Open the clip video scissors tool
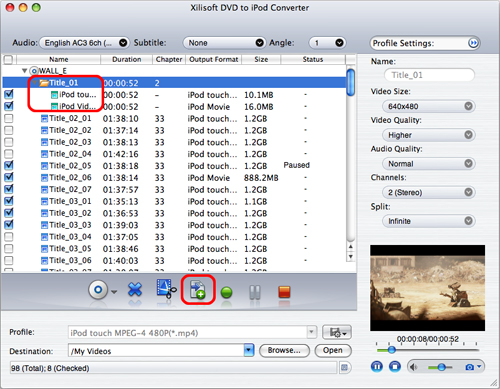 pos(166,288)
